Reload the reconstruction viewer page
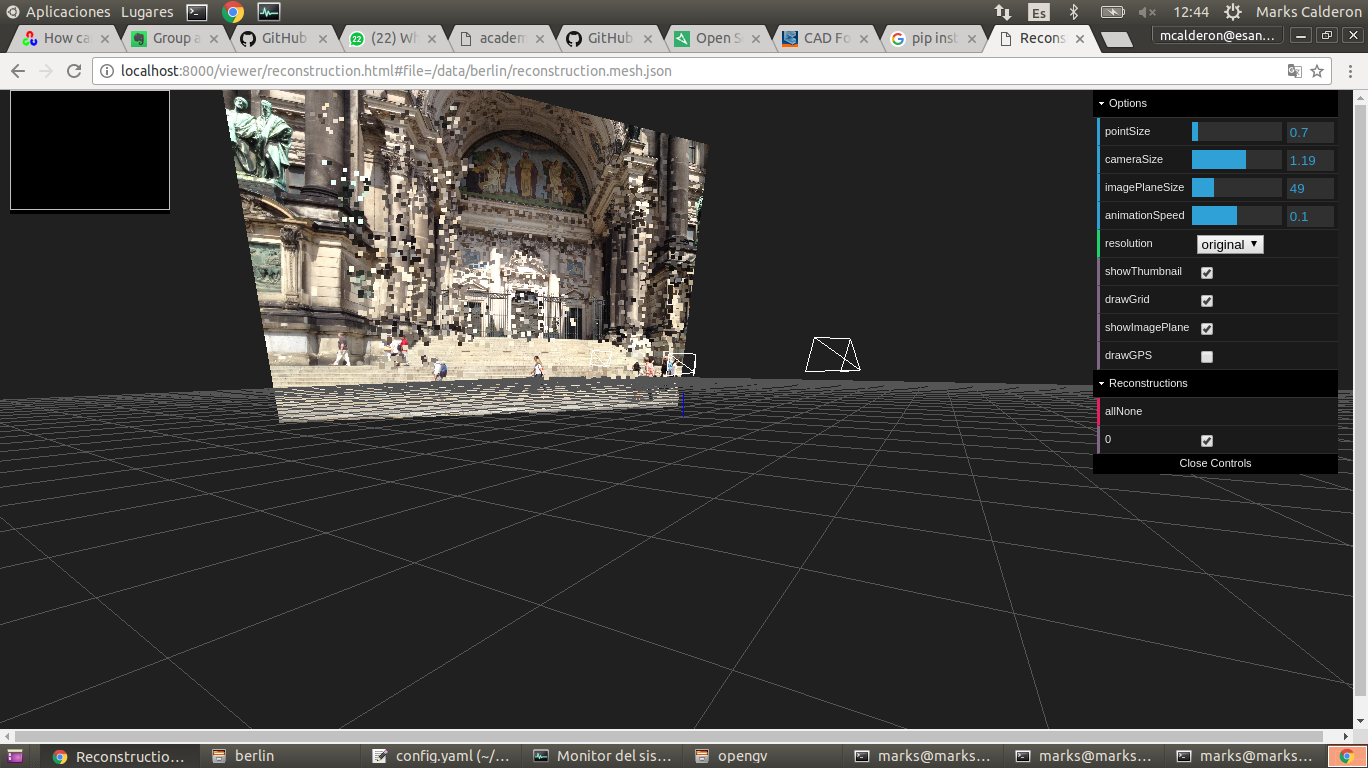1368x768 pixels. (74, 71)
